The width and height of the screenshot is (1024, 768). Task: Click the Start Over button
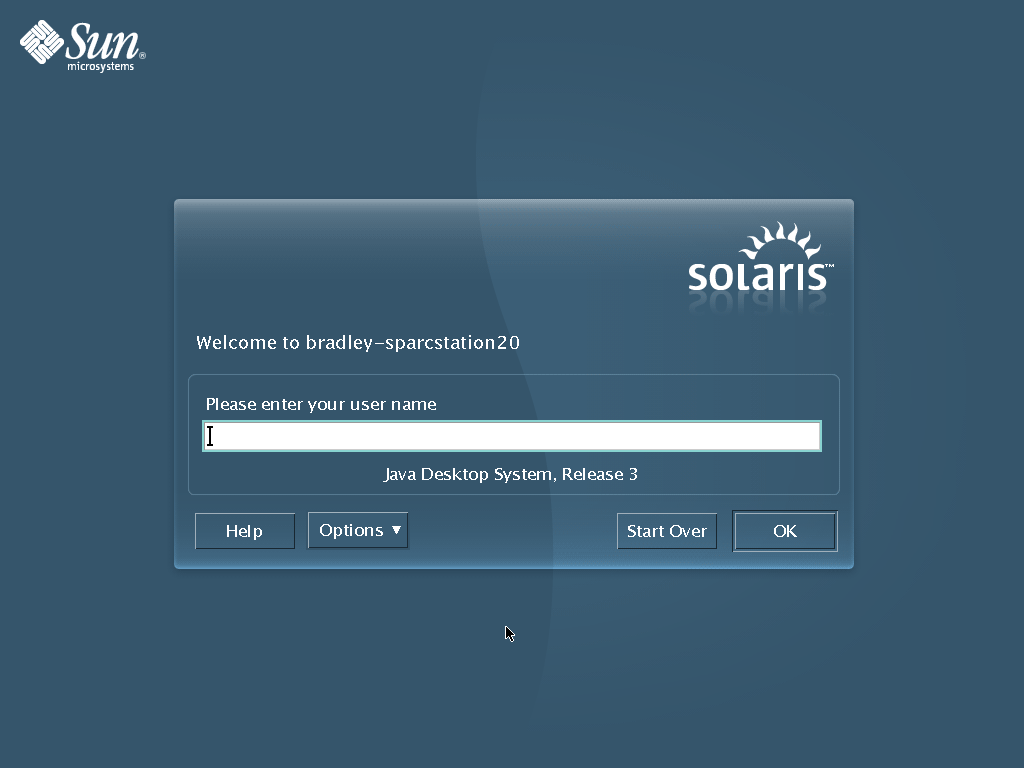(x=667, y=531)
